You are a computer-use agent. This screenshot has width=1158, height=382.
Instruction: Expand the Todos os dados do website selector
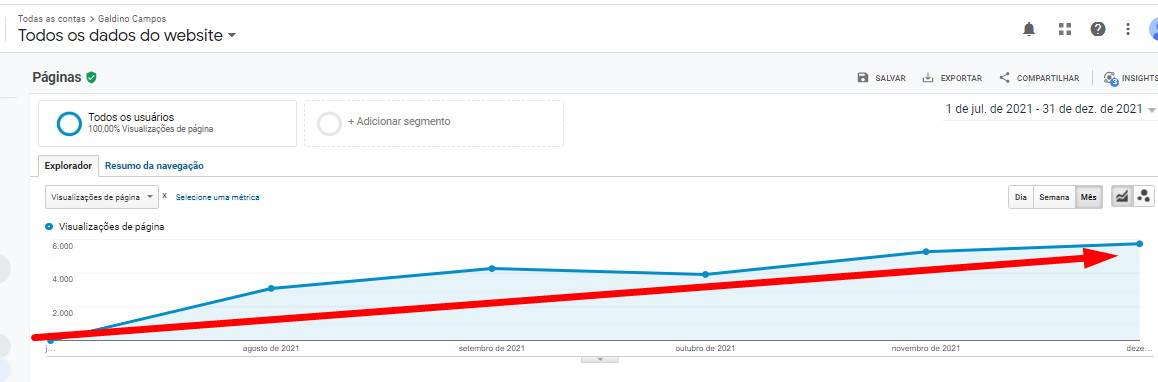(x=127, y=35)
